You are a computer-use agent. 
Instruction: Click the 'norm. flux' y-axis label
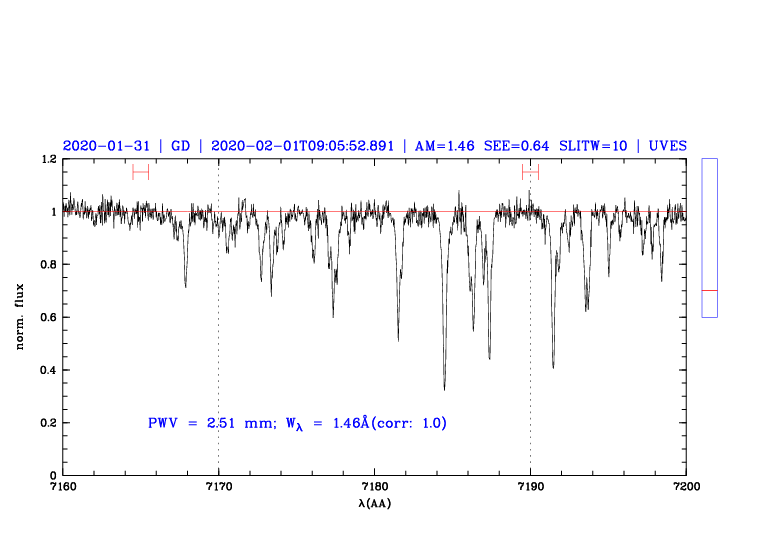coord(20,316)
